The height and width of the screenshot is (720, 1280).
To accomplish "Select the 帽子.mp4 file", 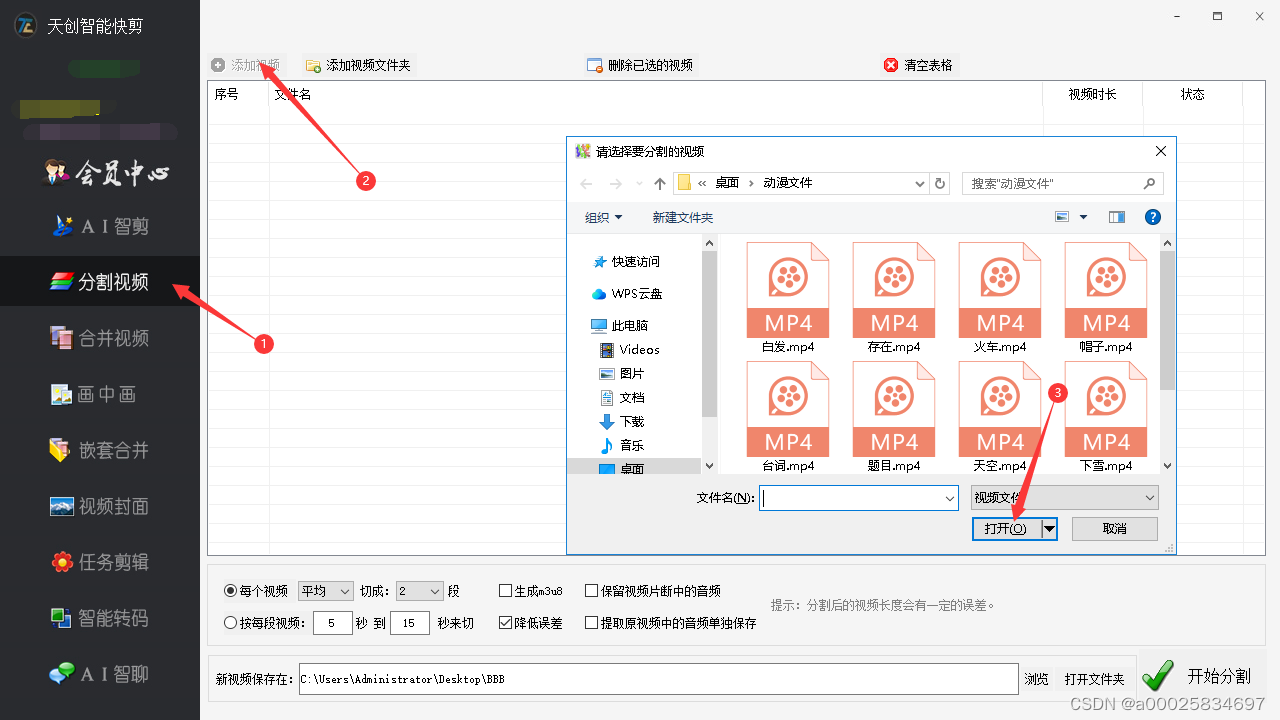I will click(x=1106, y=298).
